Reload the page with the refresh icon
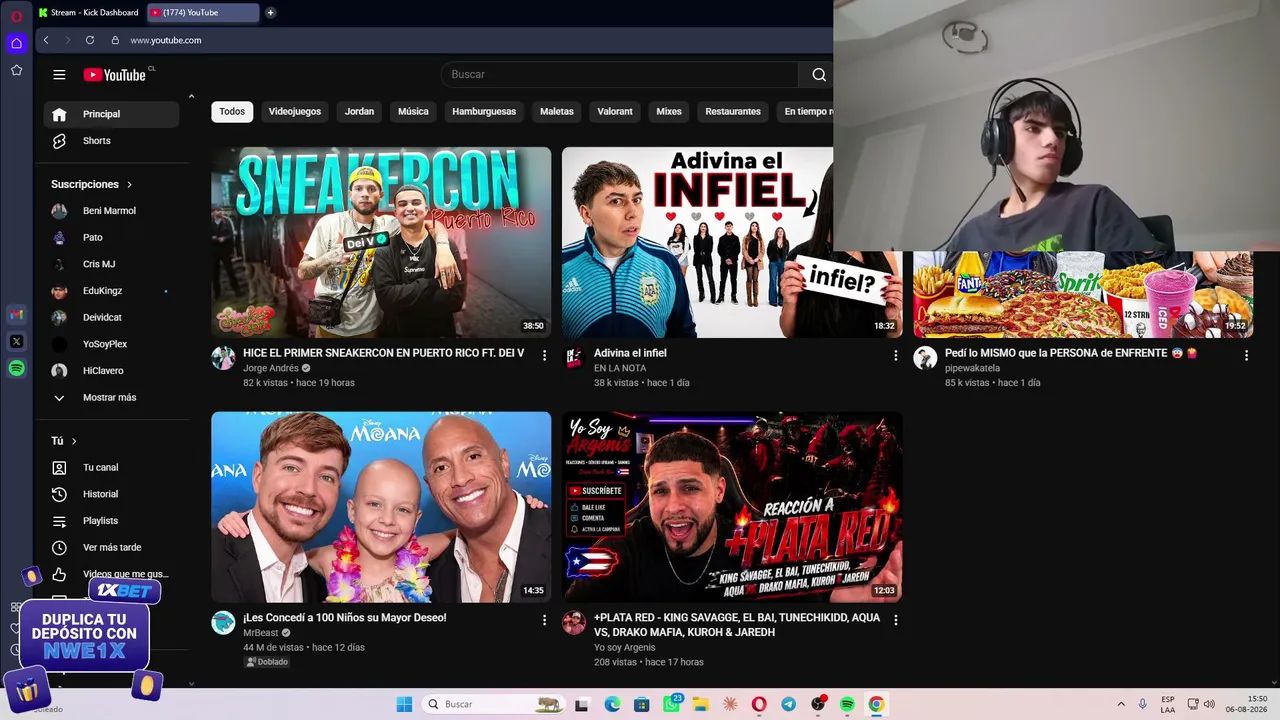Screen dimensions: 1280x720 pyautogui.click(x=90, y=40)
